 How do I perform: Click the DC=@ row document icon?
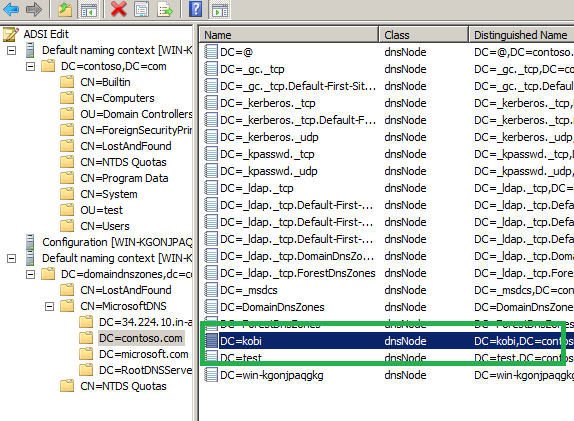[x=211, y=52]
